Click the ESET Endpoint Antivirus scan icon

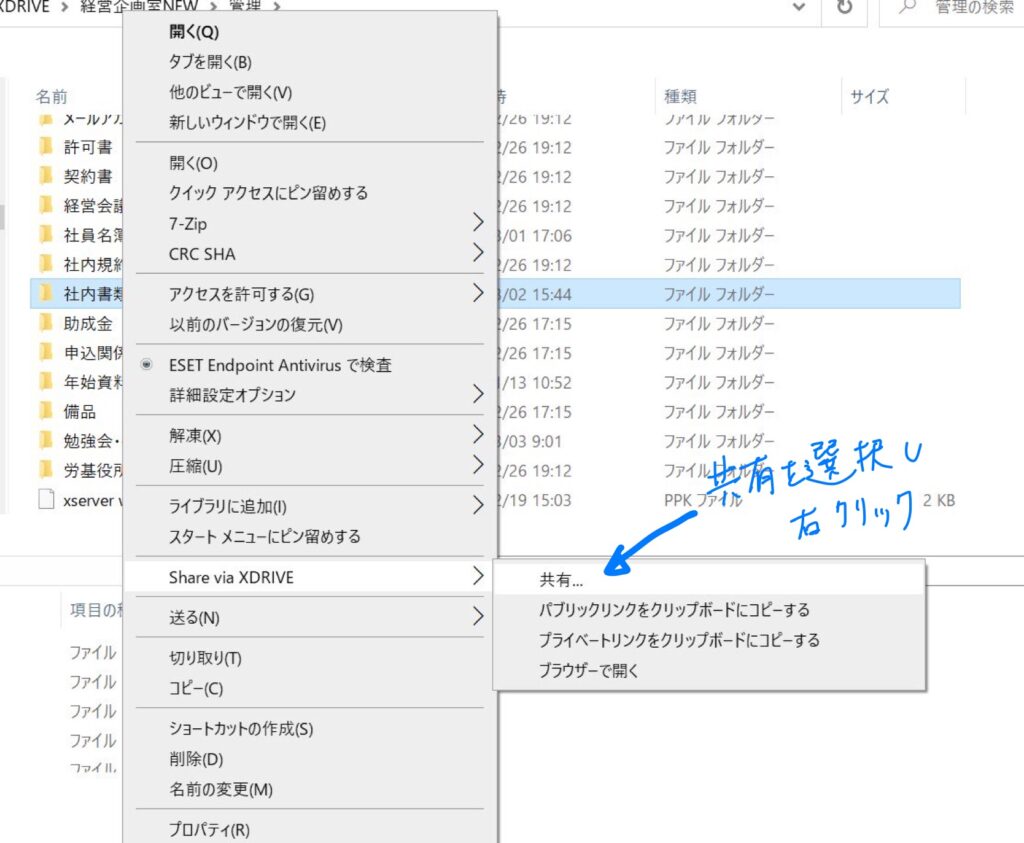[147, 365]
